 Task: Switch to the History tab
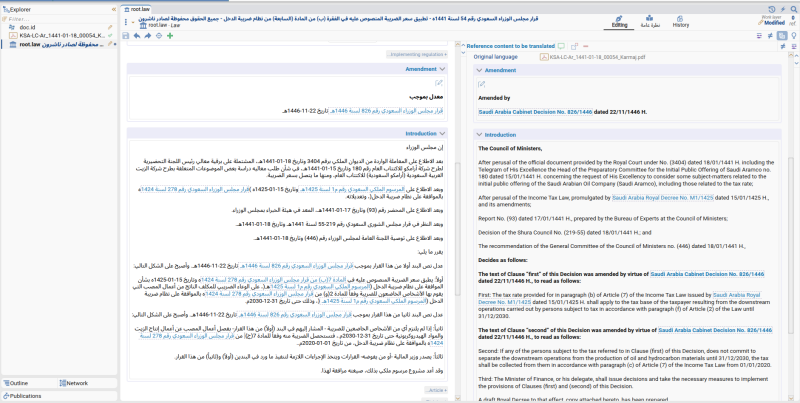681,21
